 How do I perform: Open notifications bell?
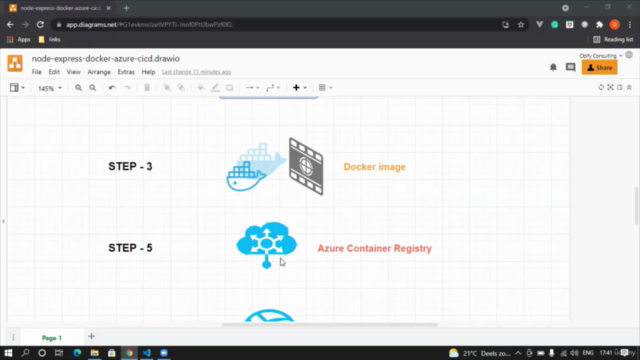(x=553, y=67)
